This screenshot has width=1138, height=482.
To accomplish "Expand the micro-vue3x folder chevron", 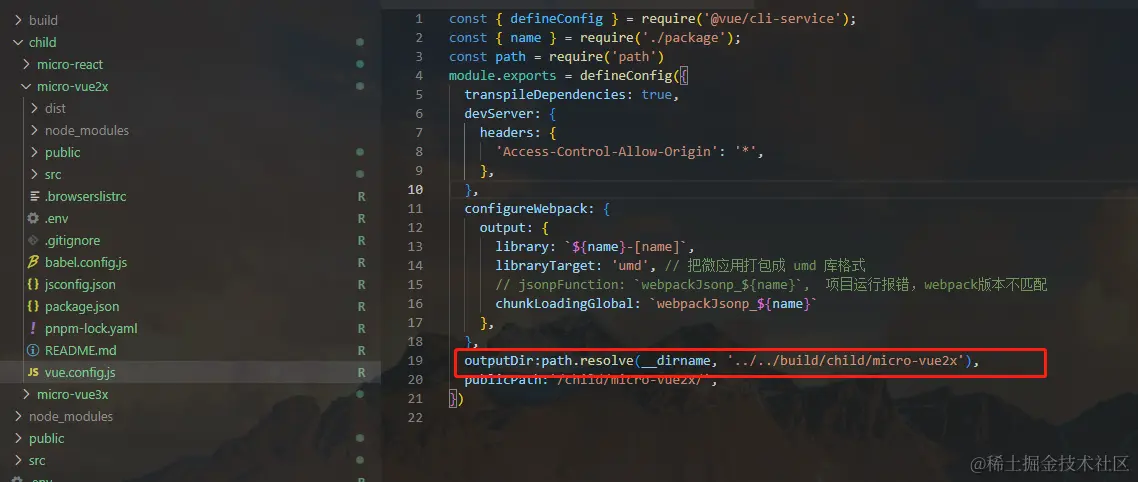I will [26, 394].
